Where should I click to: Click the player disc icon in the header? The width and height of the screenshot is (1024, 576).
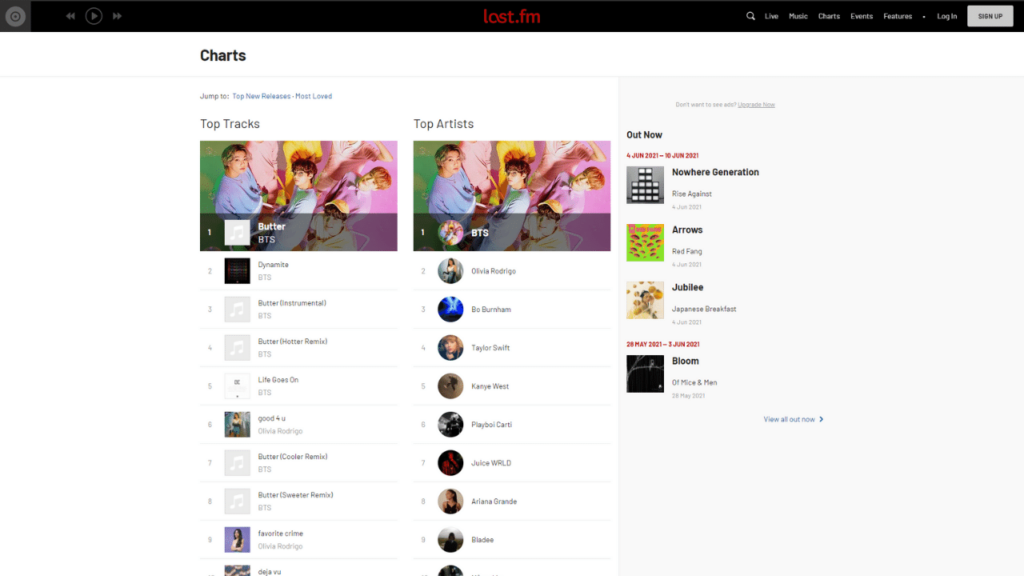pyautogui.click(x=15, y=16)
